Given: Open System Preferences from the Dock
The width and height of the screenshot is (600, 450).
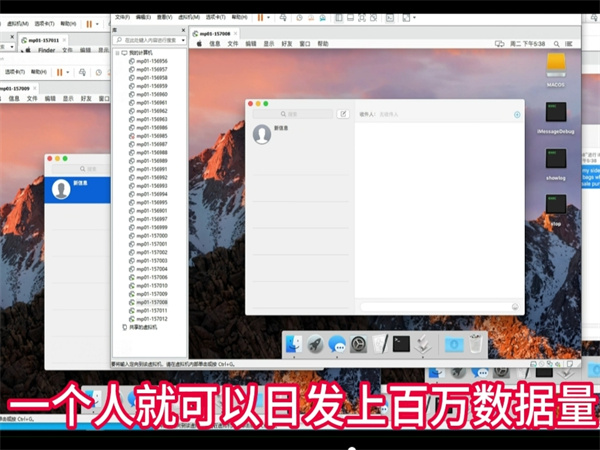Looking at the screenshot, I should (x=358, y=344).
